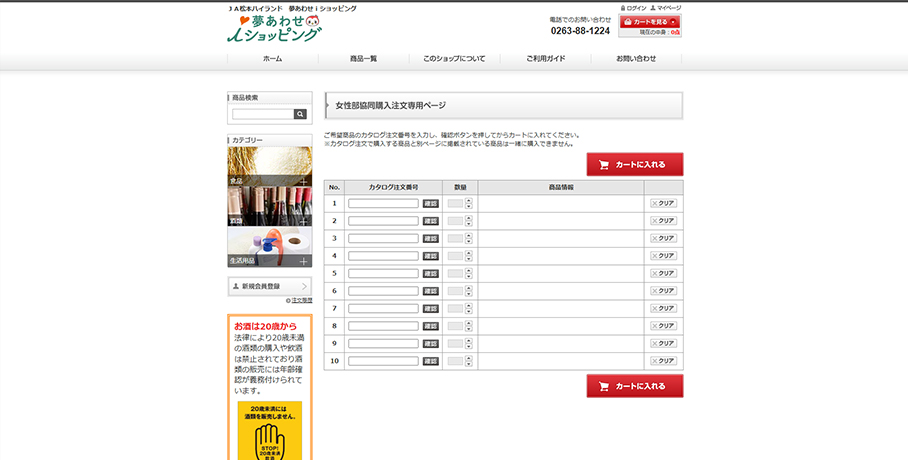Click the ×クリア button in row 5
The height and width of the screenshot is (460, 908).
[x=663, y=273]
